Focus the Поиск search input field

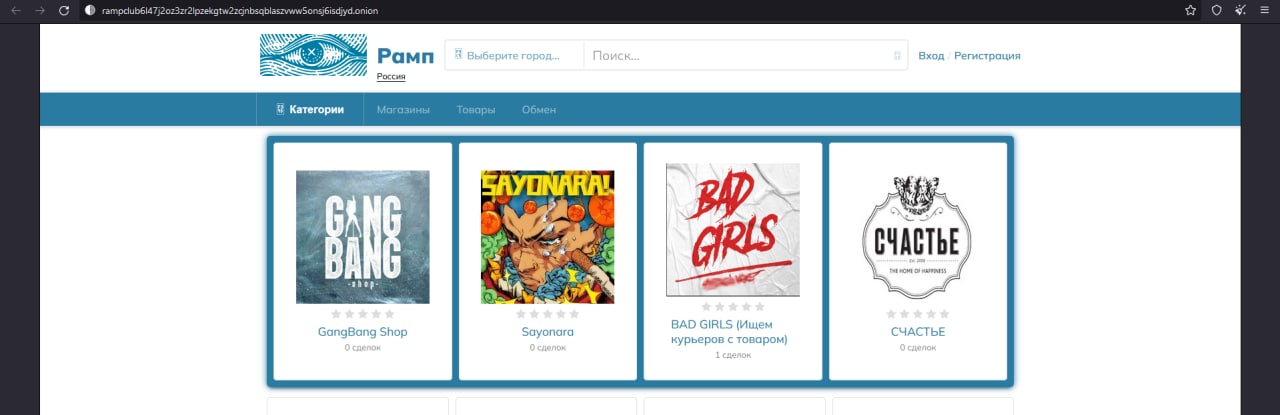coord(735,56)
